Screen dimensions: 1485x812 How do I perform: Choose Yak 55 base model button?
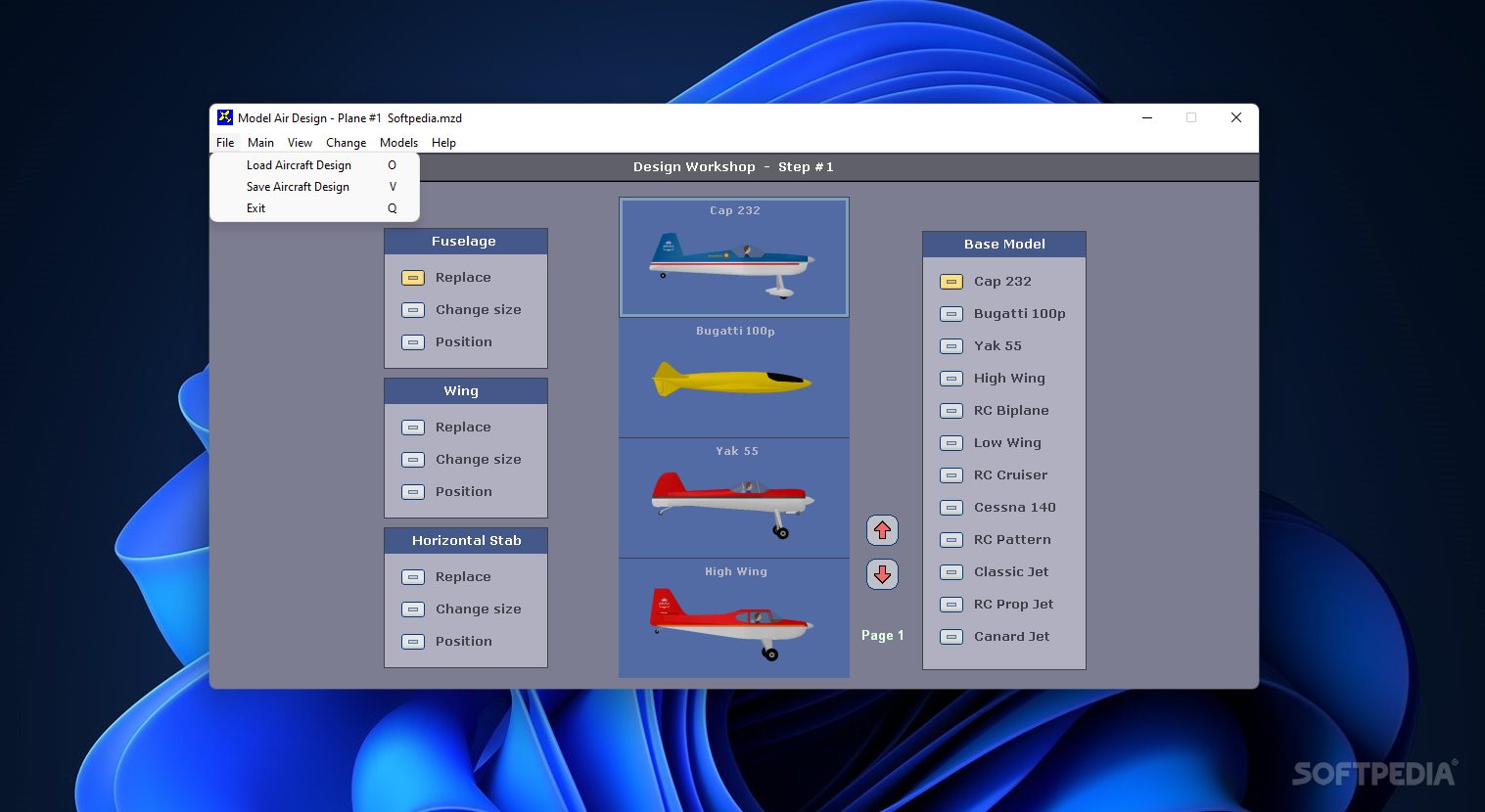coord(951,346)
